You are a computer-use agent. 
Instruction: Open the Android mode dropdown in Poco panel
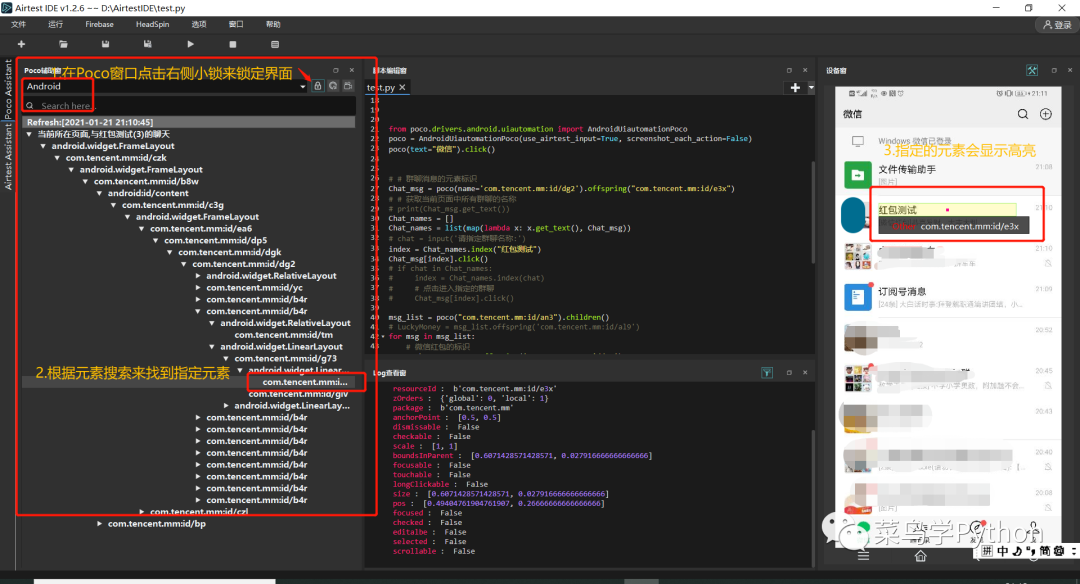(302, 87)
